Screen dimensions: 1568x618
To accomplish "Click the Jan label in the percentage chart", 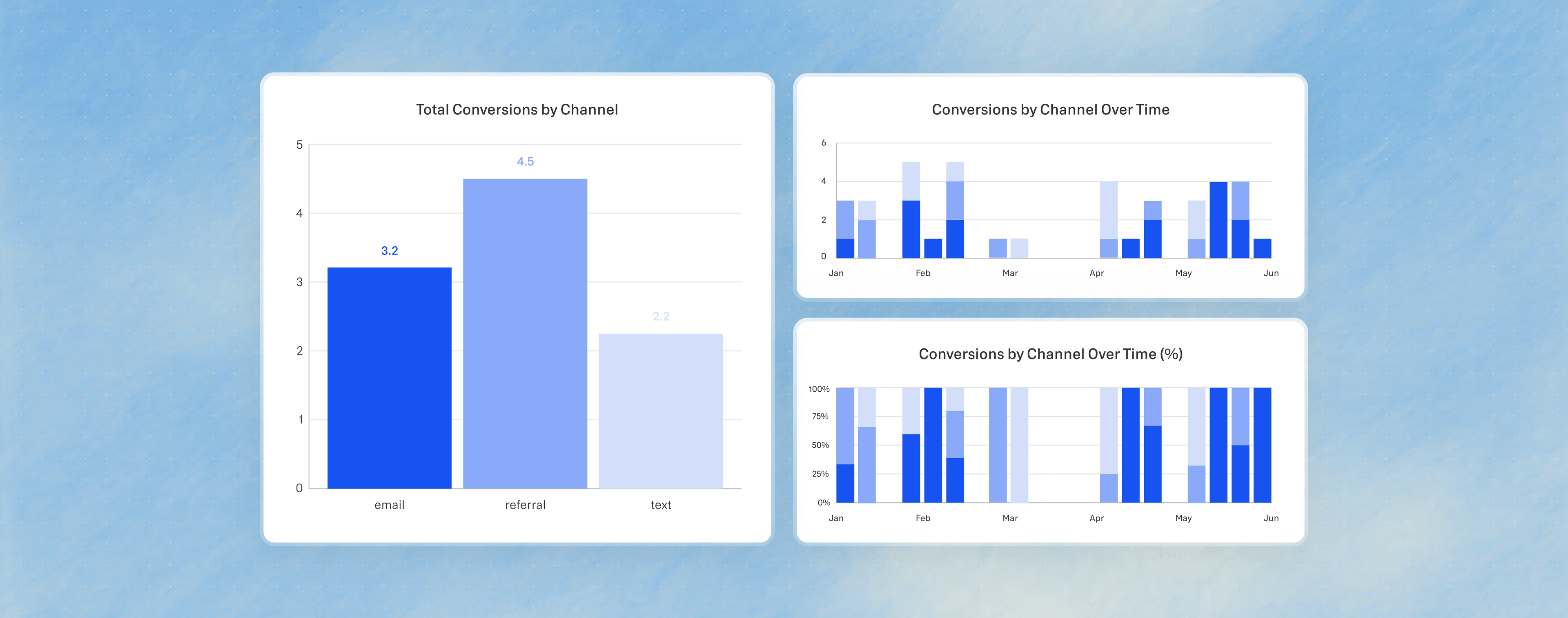I will 836,518.
